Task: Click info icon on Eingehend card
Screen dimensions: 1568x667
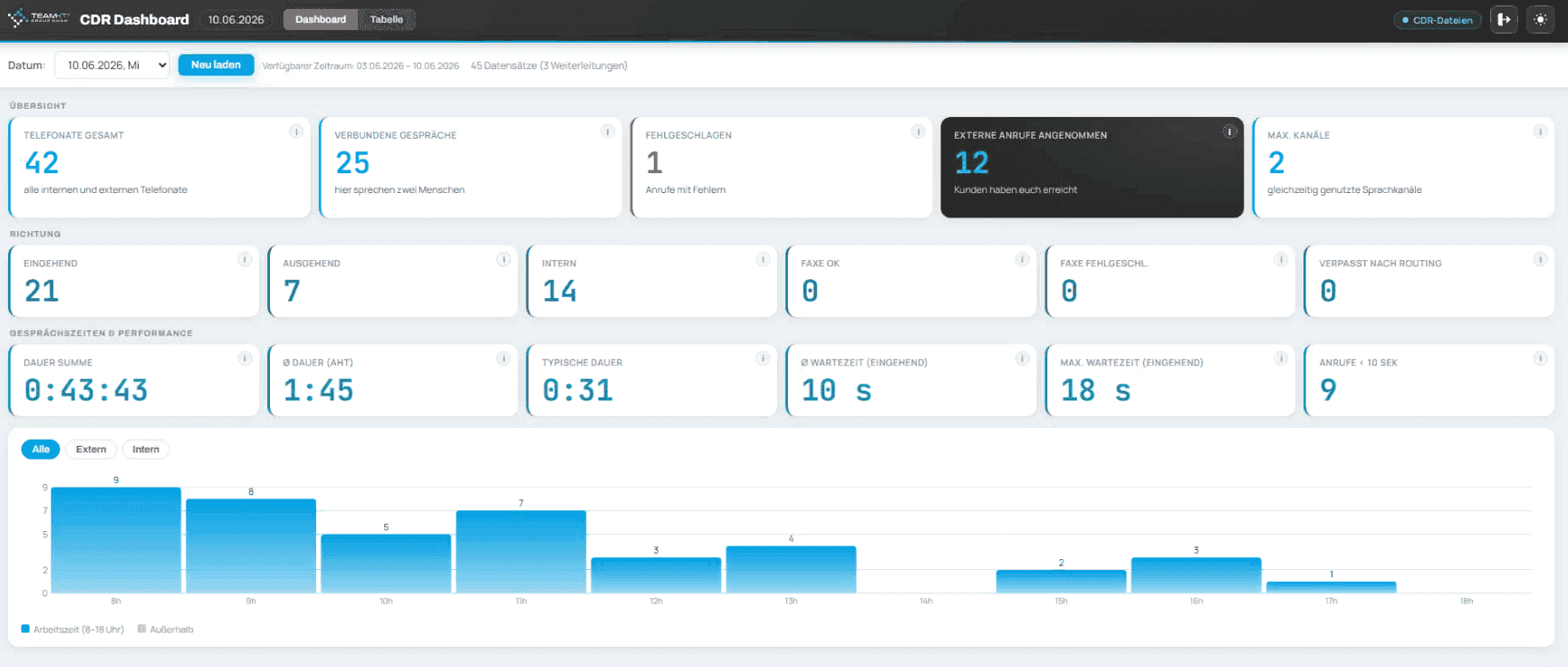Action: point(245,259)
